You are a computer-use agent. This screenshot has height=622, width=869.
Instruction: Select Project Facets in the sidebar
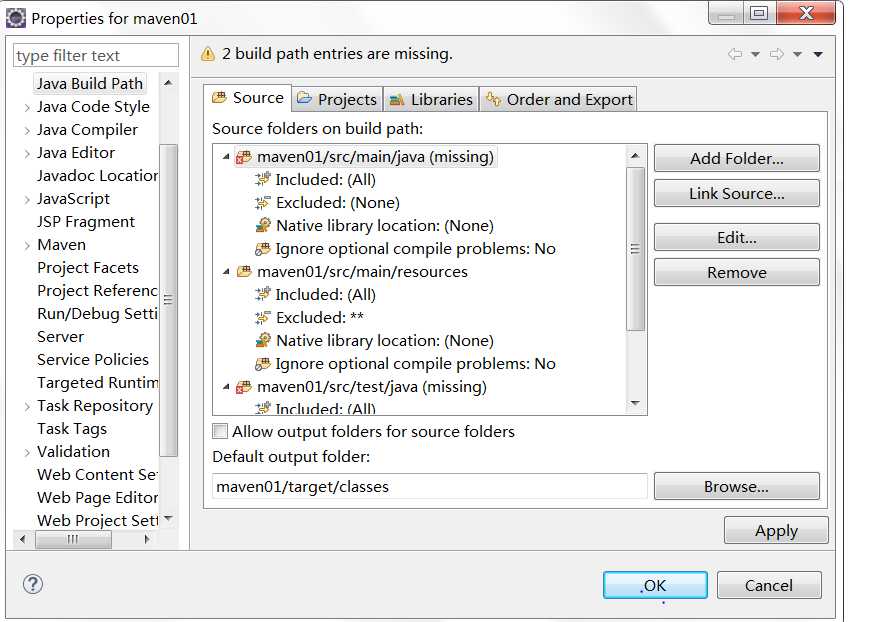click(88, 268)
